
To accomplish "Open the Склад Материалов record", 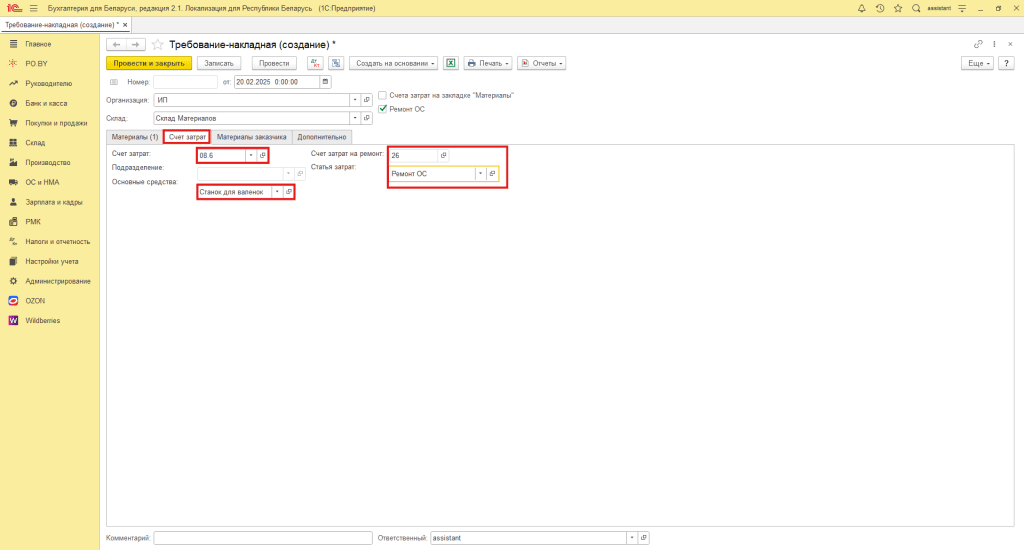I will click(x=366, y=118).
